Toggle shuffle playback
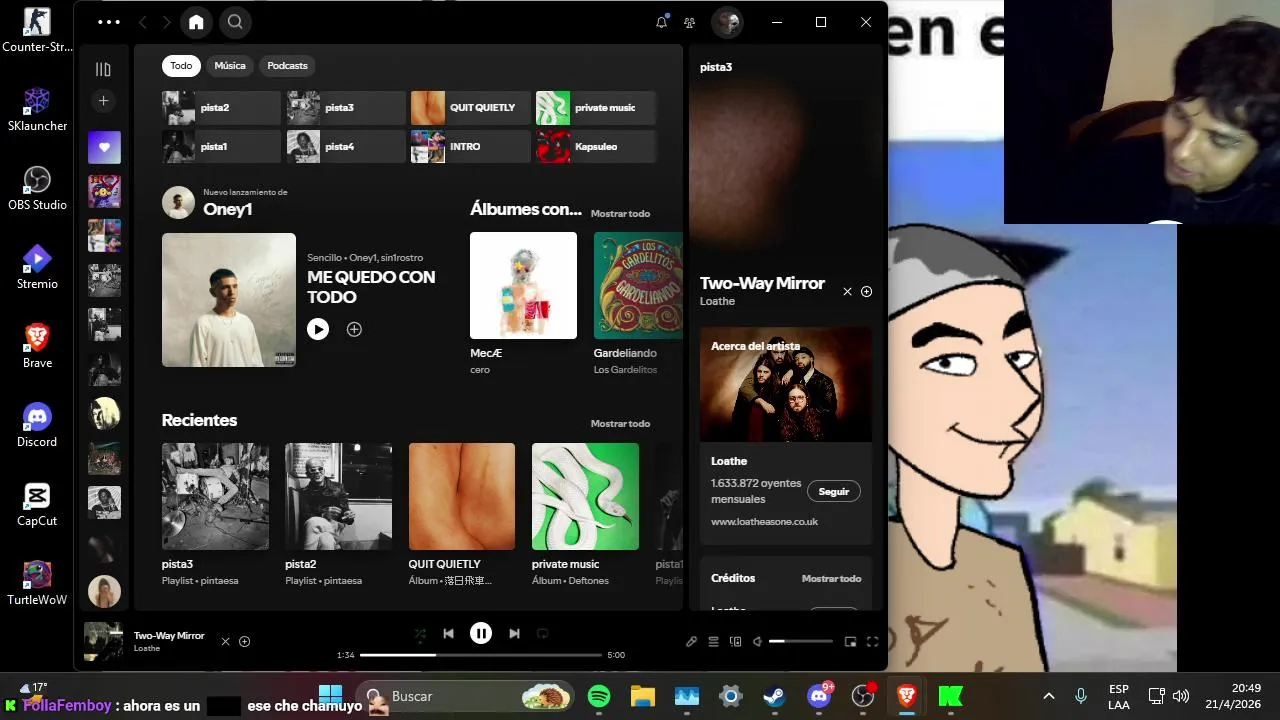 pos(420,633)
